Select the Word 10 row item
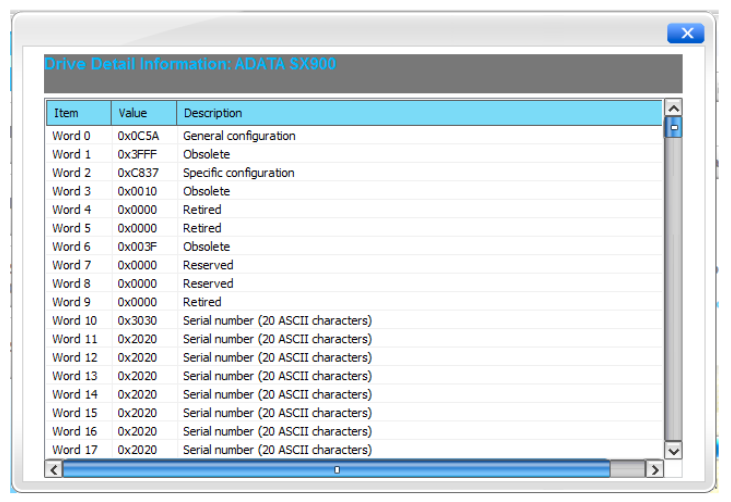731x502 pixels. pyautogui.click(x=75, y=321)
